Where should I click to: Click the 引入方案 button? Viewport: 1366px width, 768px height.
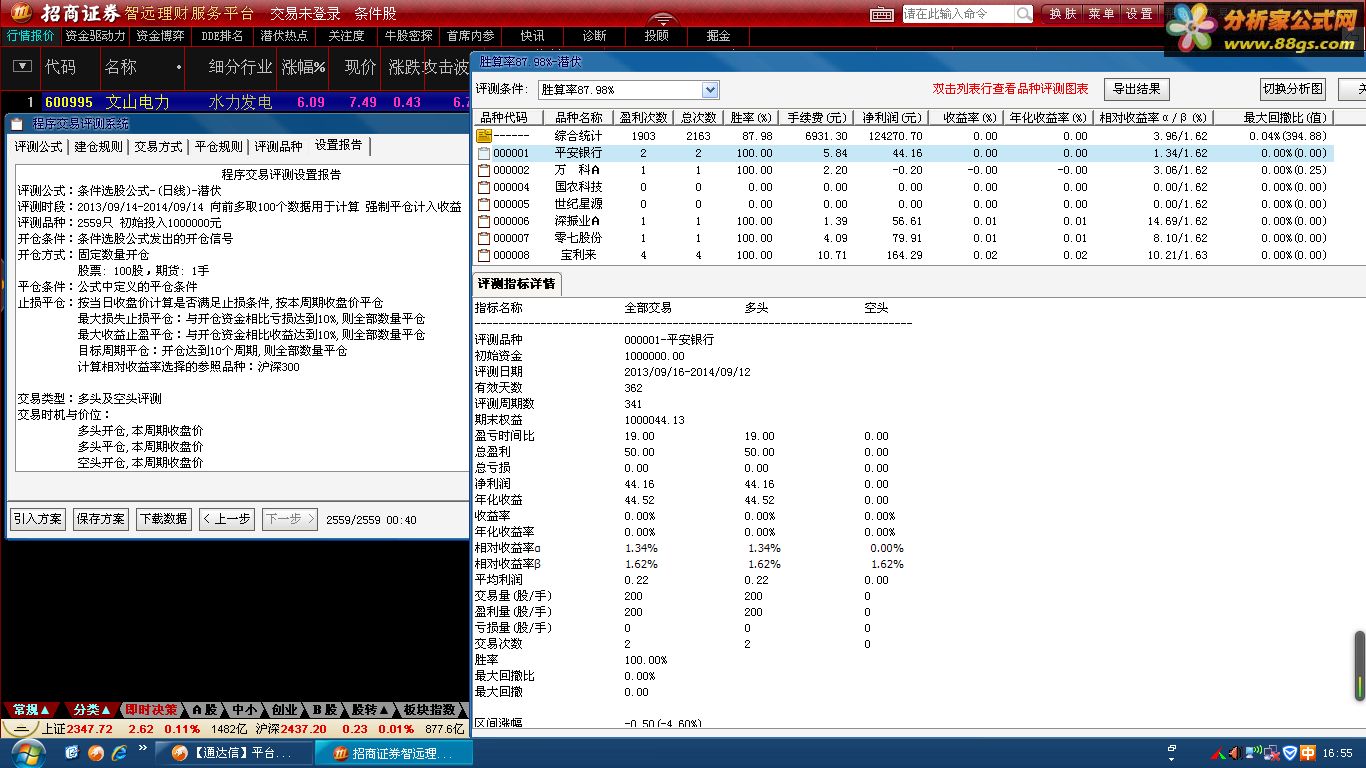tap(37, 519)
